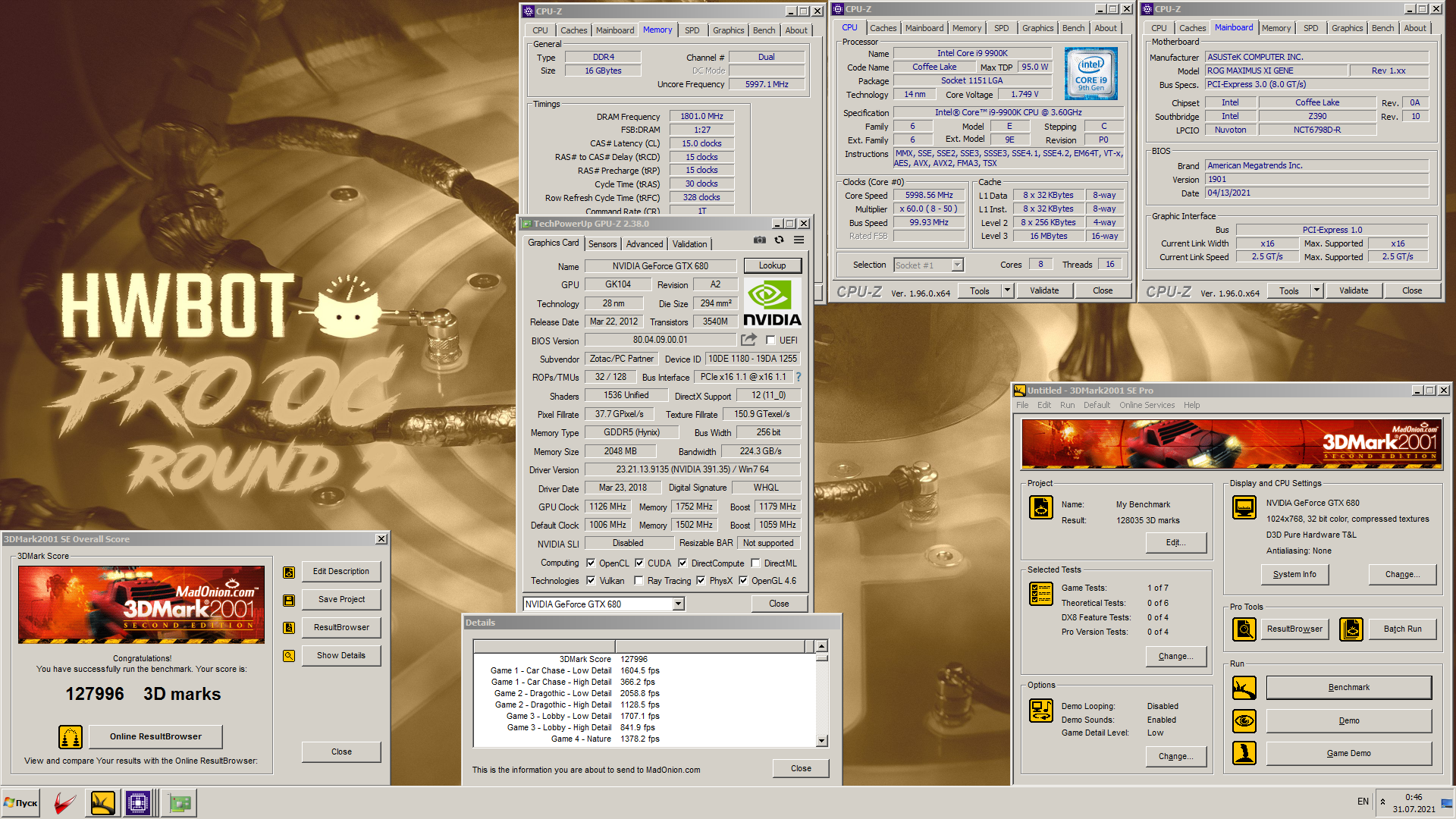Click Online ResultBrowser icon in score window

click(x=71, y=736)
